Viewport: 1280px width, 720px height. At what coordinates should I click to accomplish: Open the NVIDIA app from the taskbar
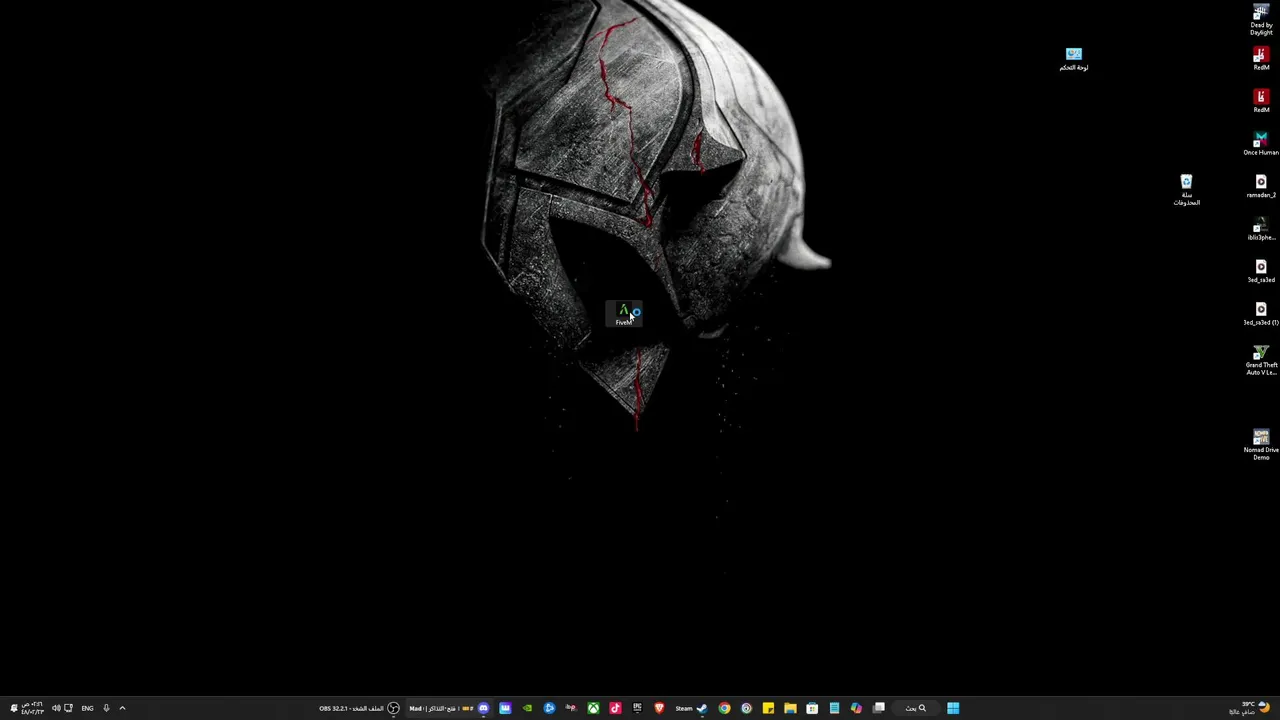pyautogui.click(x=527, y=708)
